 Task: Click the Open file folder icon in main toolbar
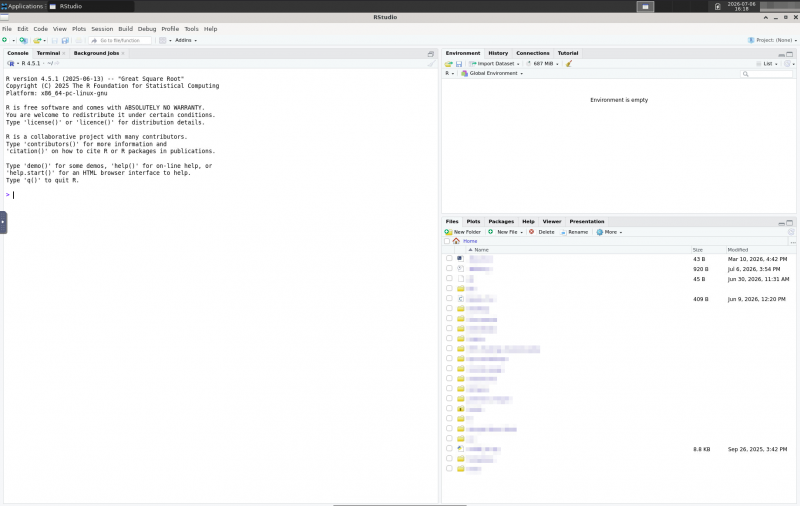point(37,40)
